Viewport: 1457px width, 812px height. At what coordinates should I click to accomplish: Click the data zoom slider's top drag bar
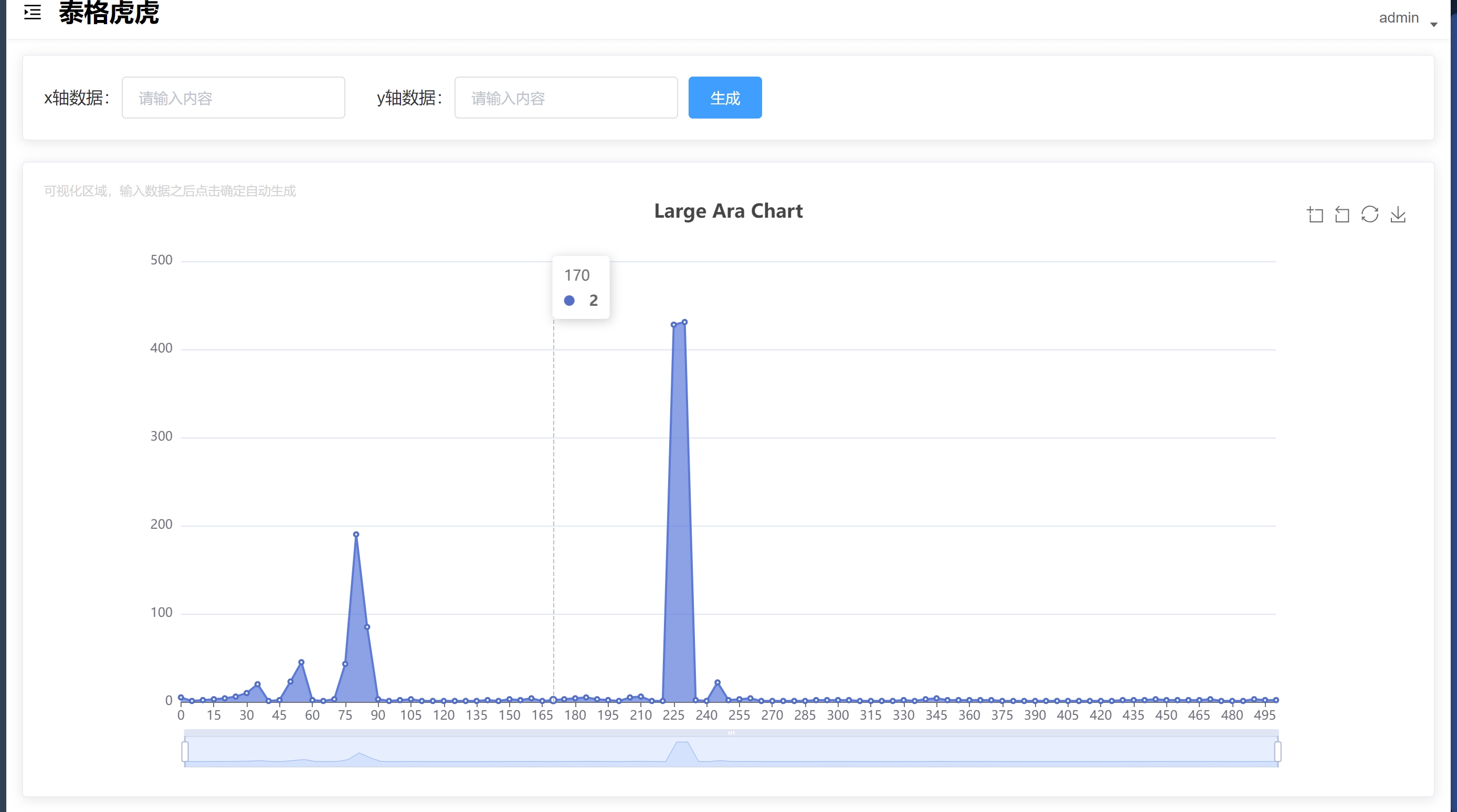coord(731,733)
